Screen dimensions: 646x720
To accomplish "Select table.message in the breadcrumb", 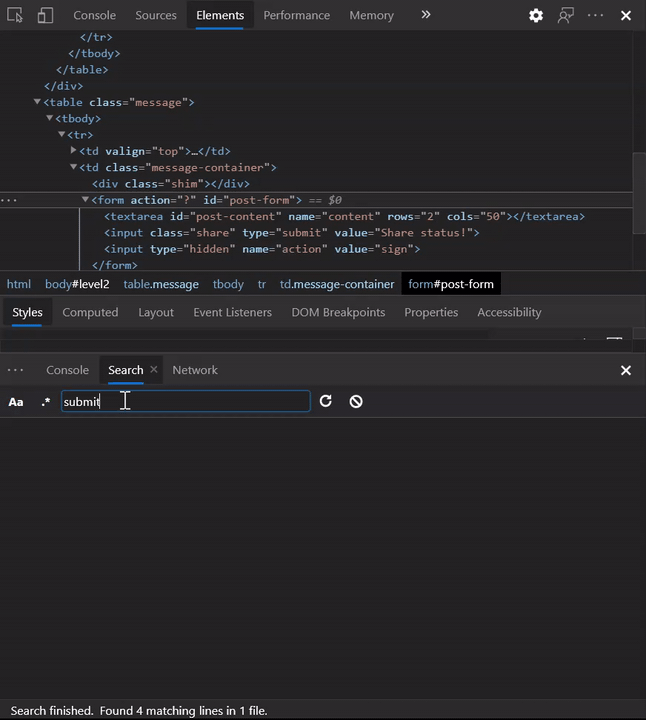I will (161, 284).
